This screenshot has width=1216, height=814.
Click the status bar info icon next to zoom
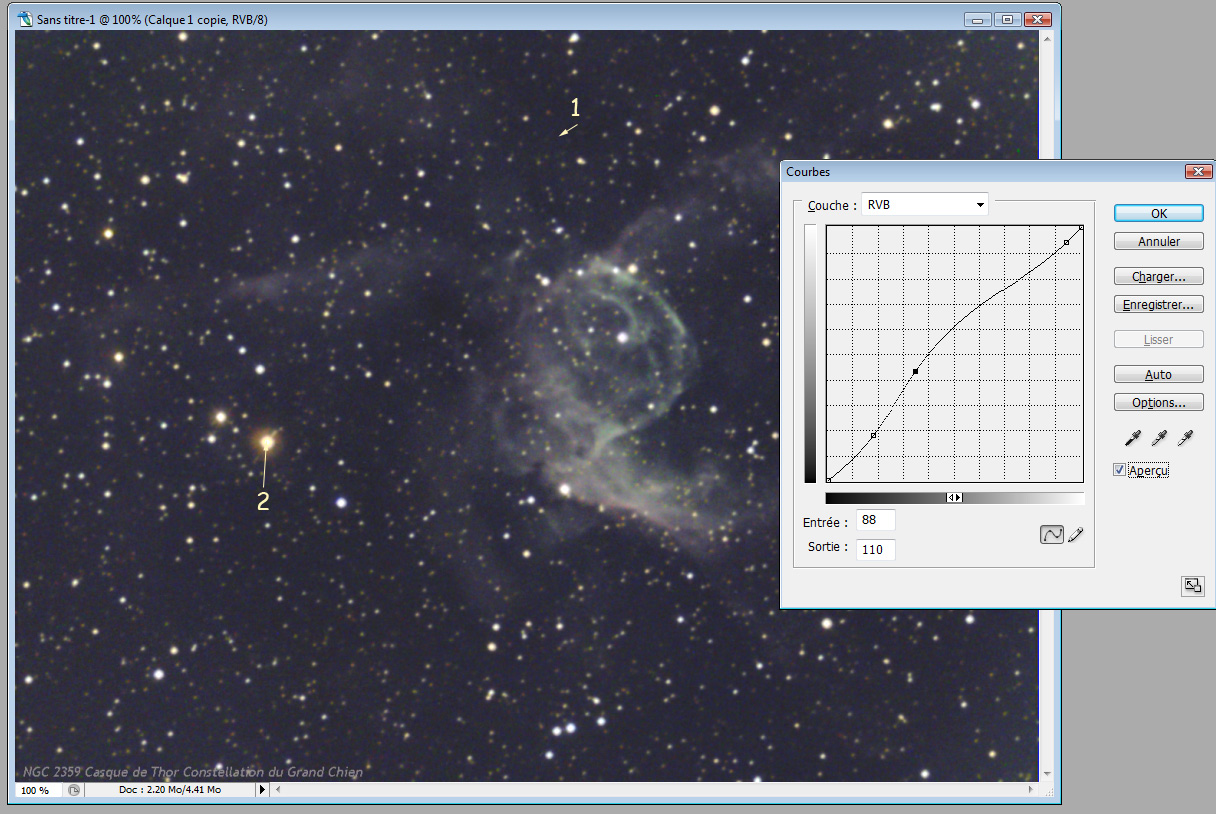click(74, 790)
